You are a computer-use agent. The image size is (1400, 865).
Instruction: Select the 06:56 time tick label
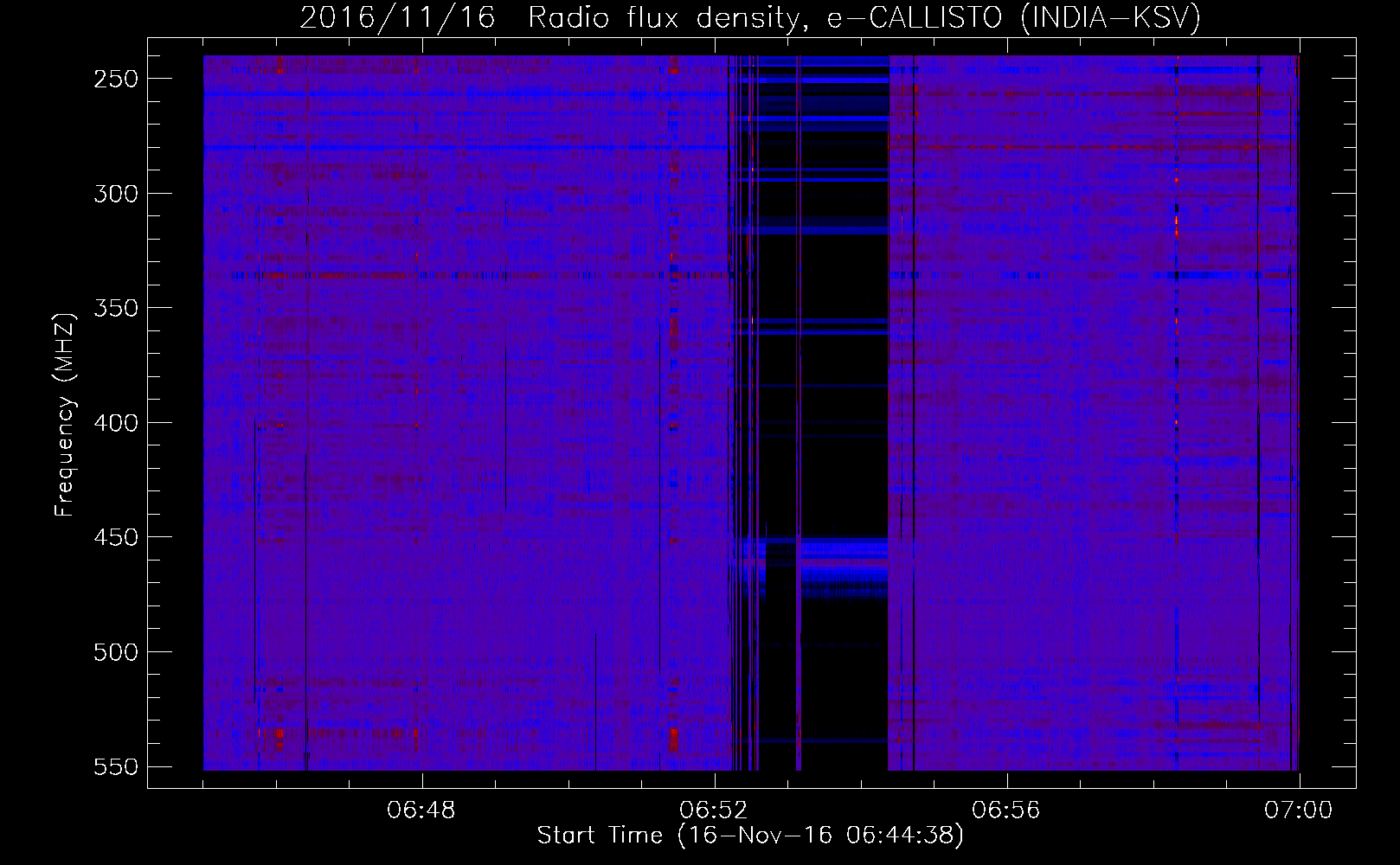coord(1006,811)
